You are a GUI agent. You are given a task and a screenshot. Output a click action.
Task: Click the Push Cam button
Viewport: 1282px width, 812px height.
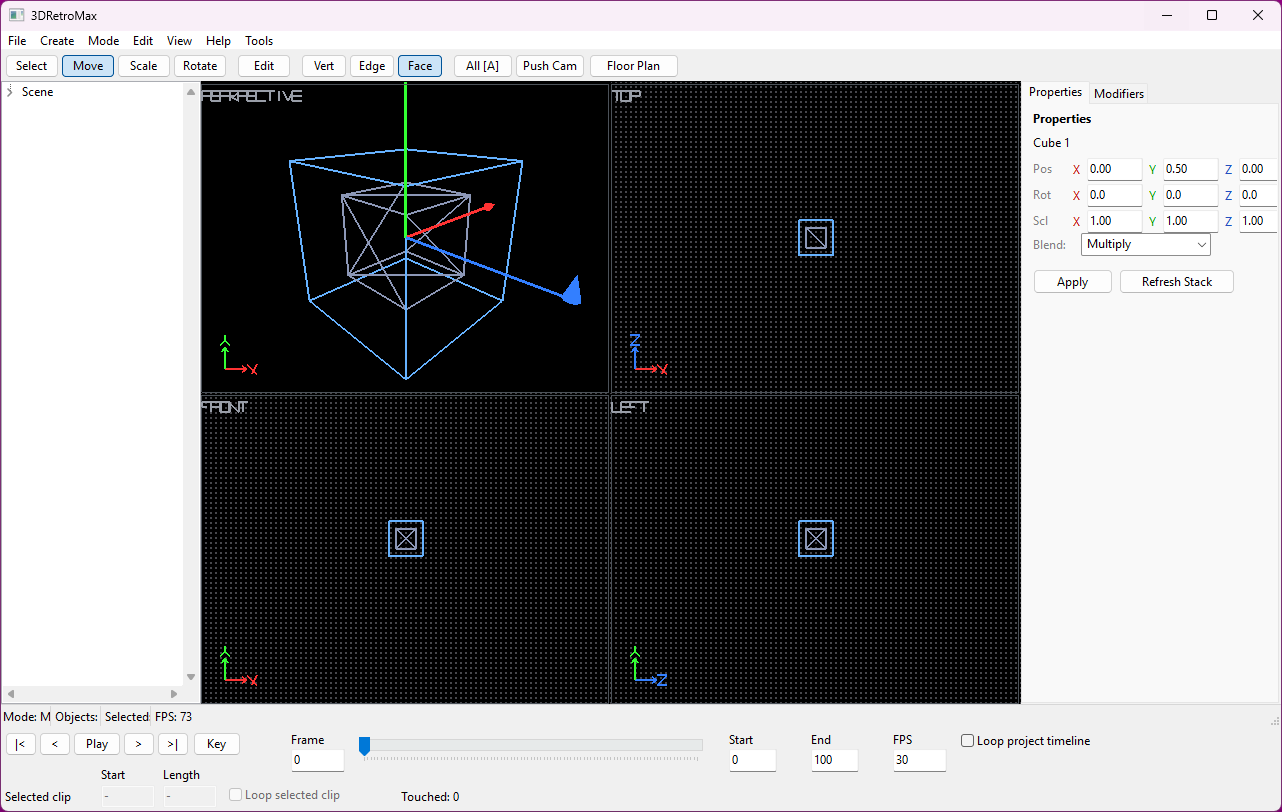pos(550,66)
